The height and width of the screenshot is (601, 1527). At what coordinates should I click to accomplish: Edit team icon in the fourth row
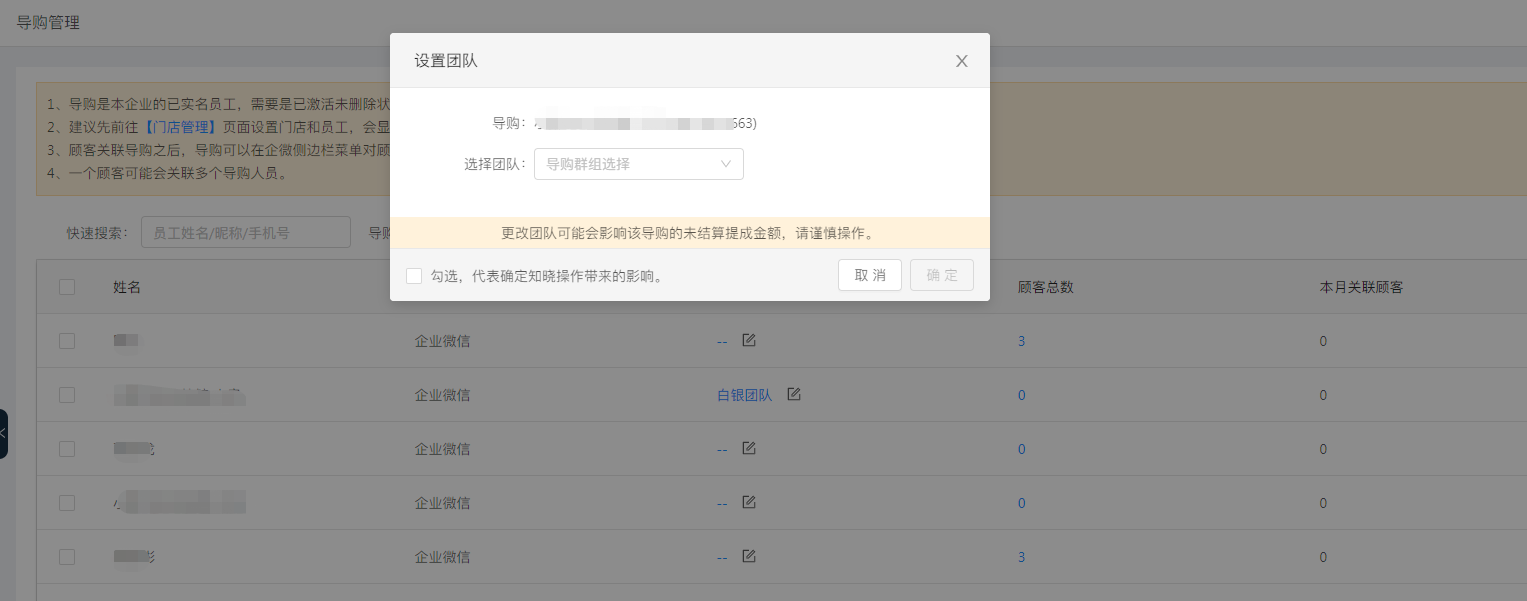(748, 502)
